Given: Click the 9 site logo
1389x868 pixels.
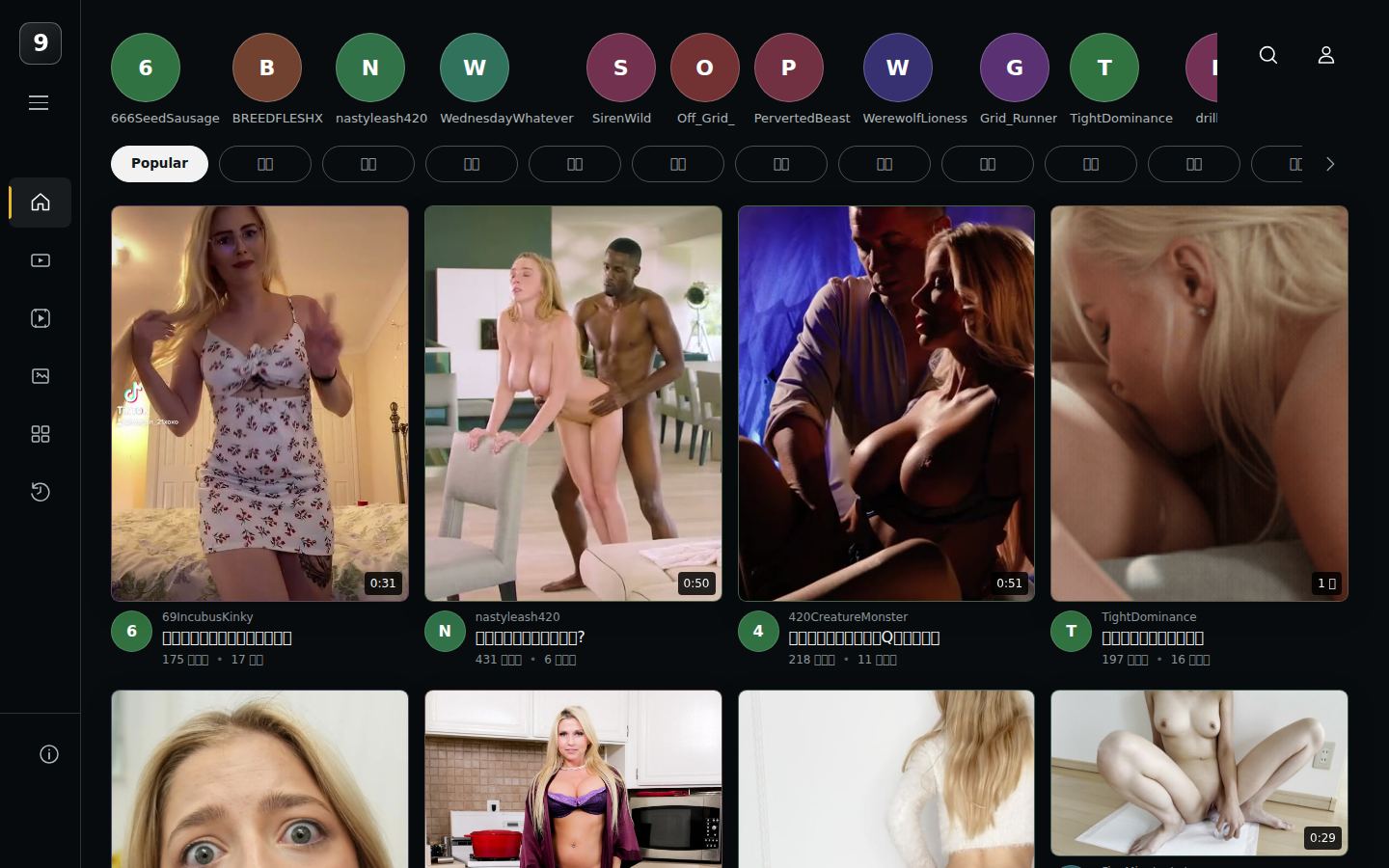Looking at the screenshot, I should (41, 42).
